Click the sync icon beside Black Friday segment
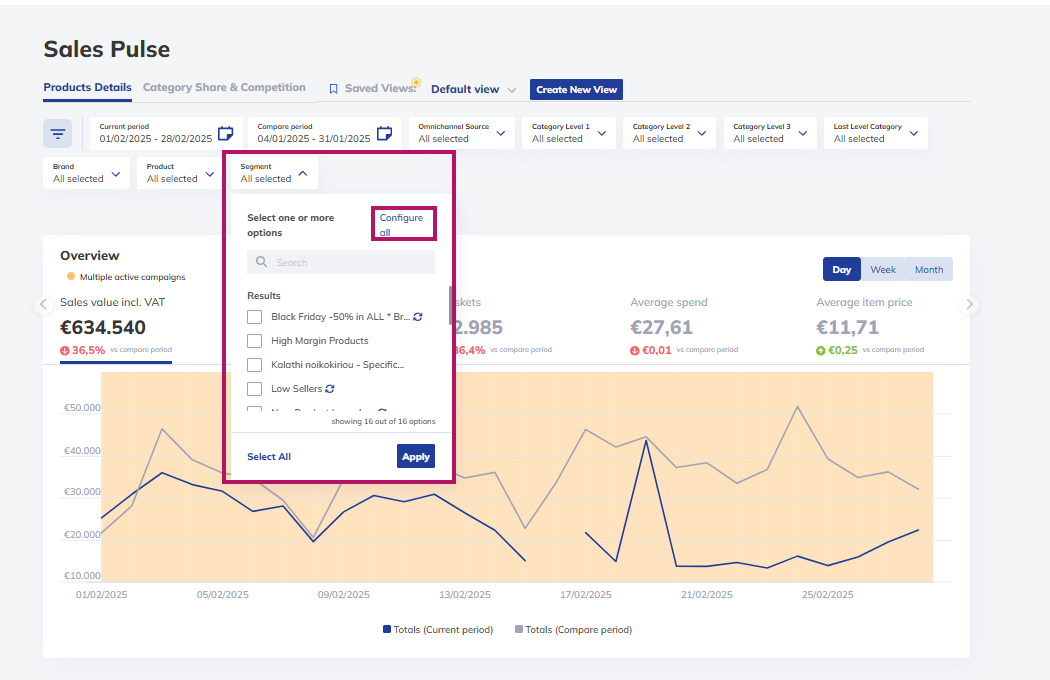Viewport: 1050px width, 680px height. (418, 317)
